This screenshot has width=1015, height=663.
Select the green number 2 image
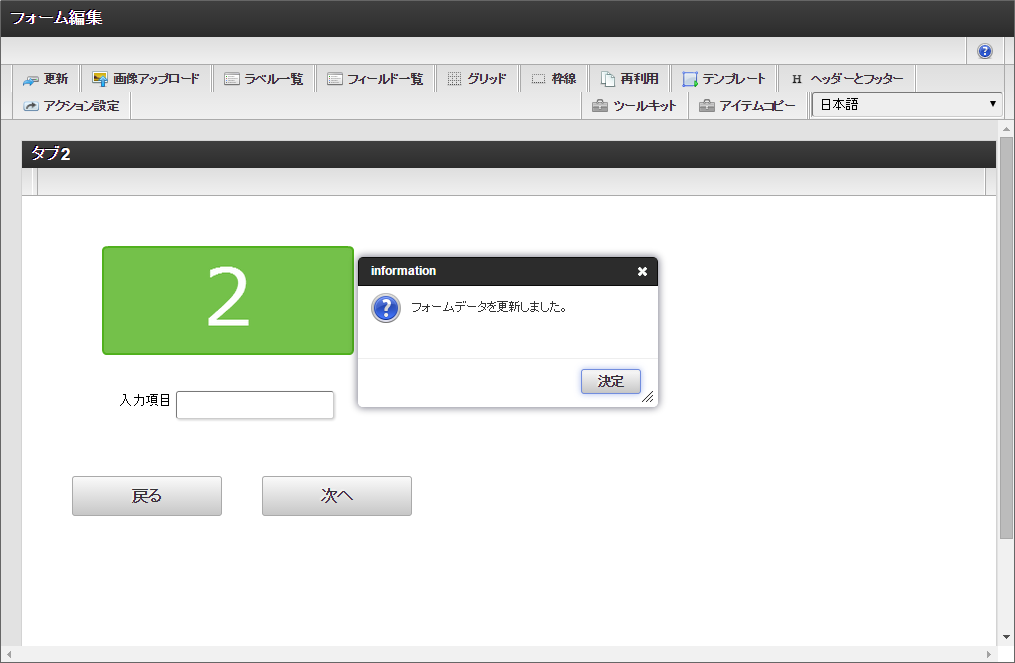click(228, 300)
